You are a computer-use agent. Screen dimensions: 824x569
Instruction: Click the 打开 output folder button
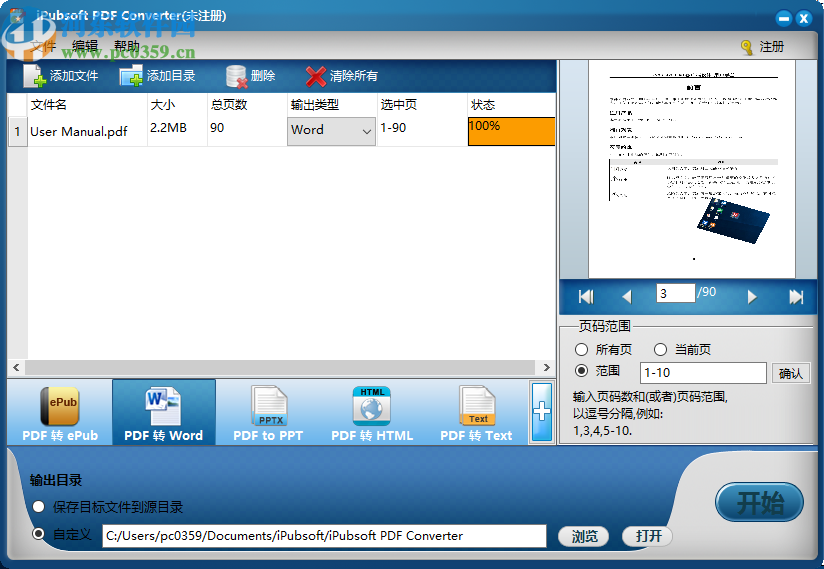[648, 536]
